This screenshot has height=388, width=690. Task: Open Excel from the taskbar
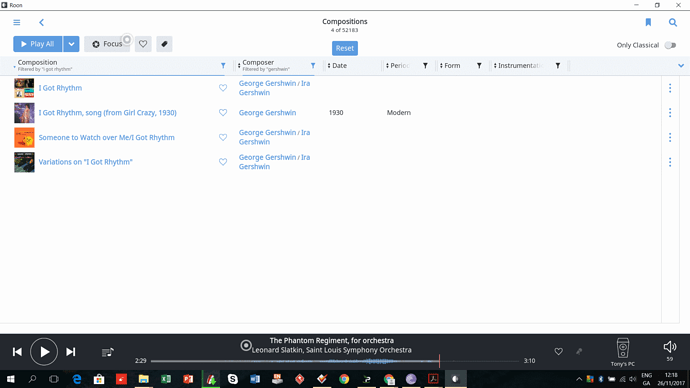pos(166,379)
